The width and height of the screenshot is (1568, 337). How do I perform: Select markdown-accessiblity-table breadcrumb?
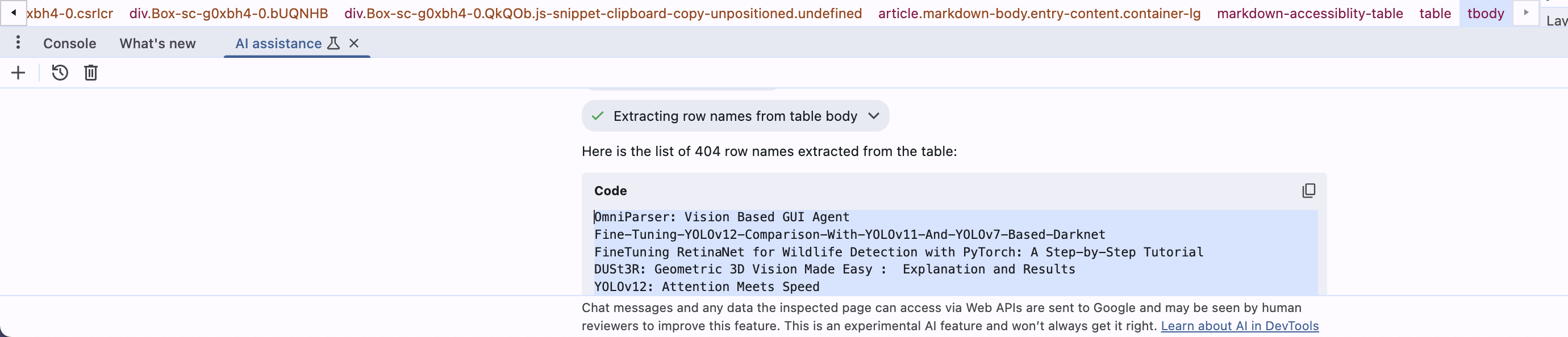[x=1310, y=14]
